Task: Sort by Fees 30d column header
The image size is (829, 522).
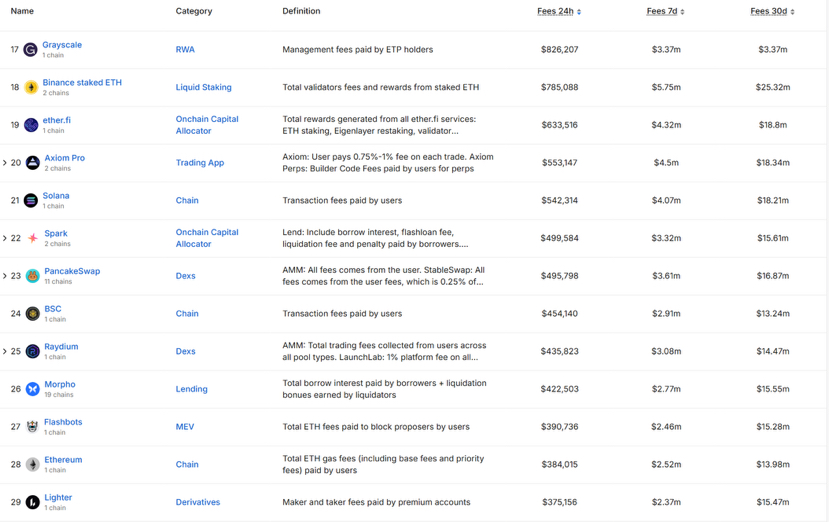Action: coord(772,12)
